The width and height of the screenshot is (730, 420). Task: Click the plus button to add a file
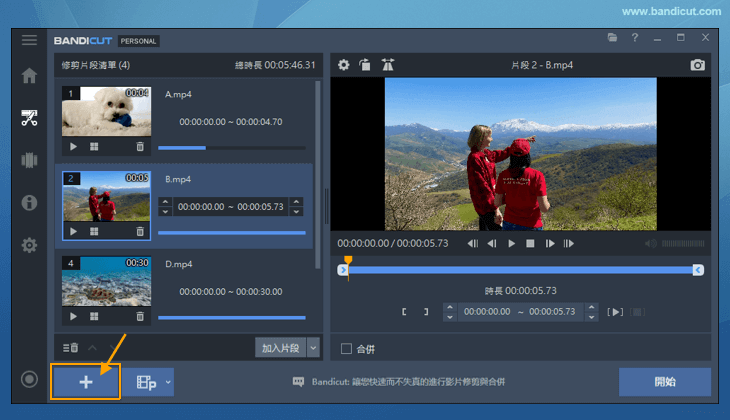coord(86,382)
